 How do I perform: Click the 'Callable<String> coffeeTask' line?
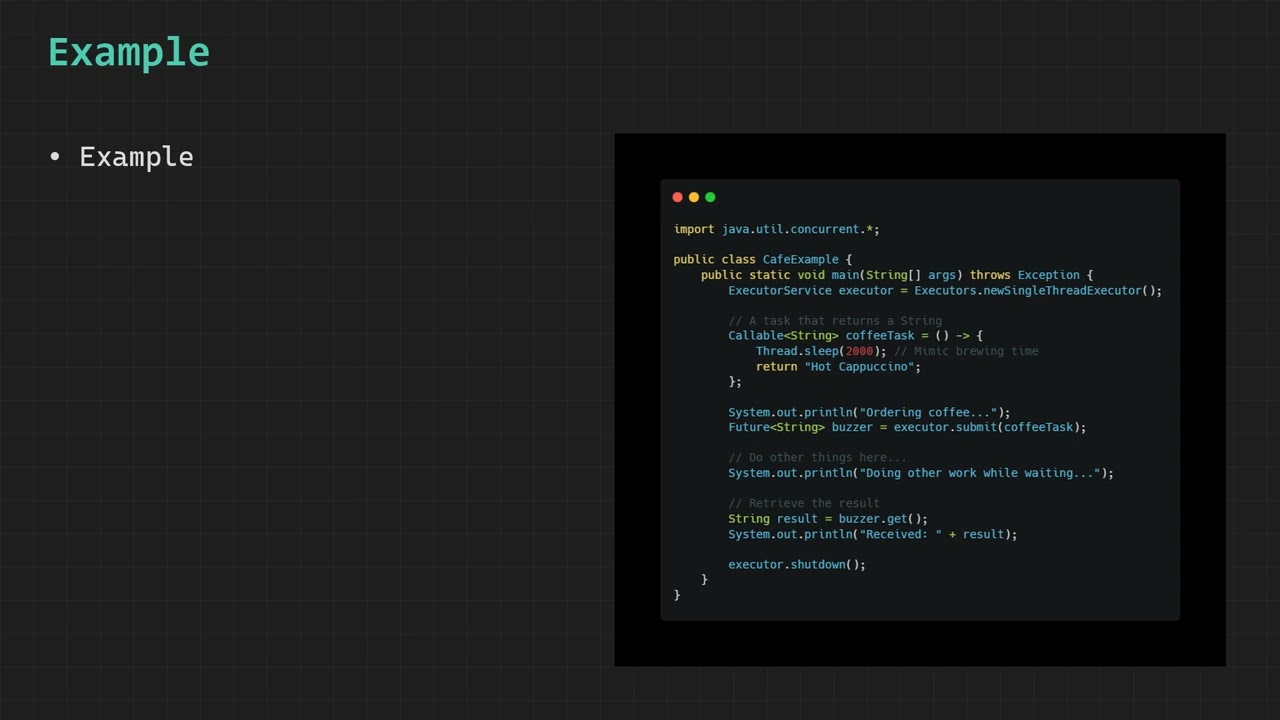855,336
